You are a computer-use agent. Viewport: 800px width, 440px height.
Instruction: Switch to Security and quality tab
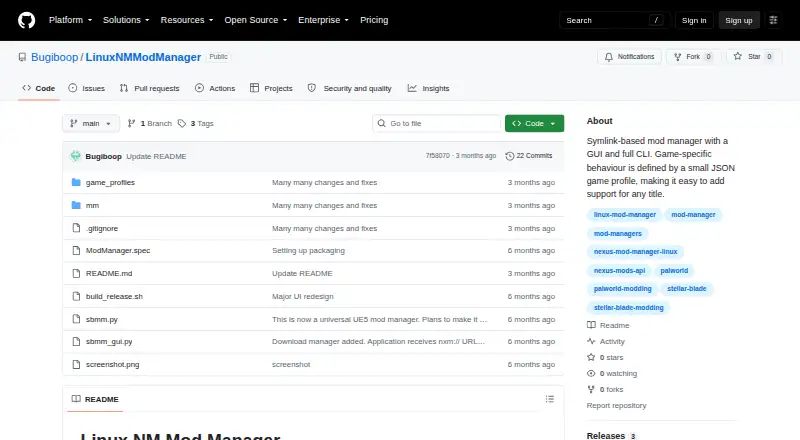(x=349, y=88)
